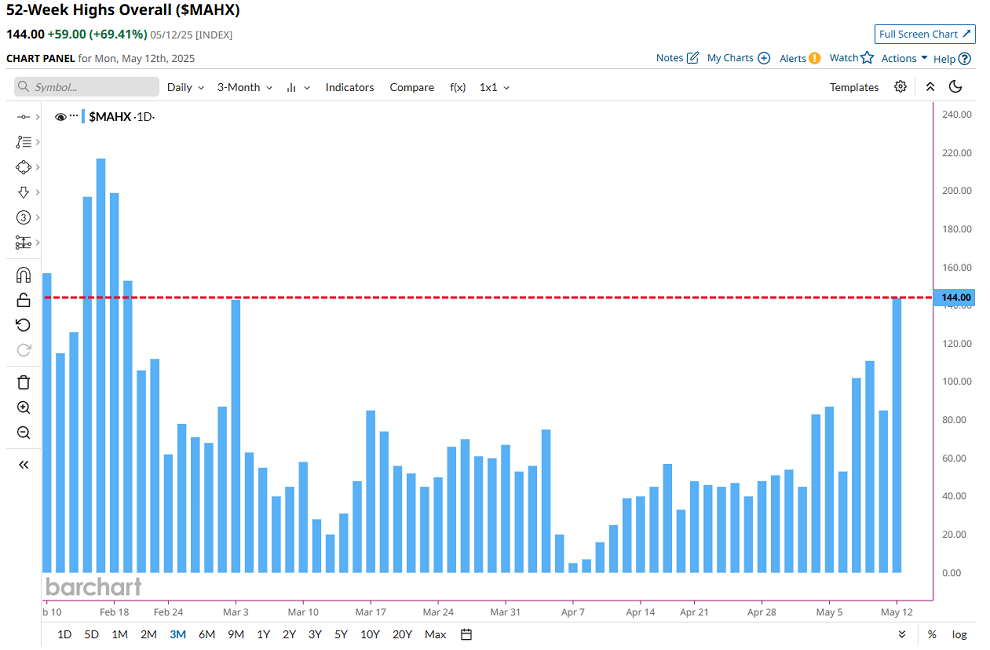The width and height of the screenshot is (990, 650).
Task: Enable log scale on price axis
Action: 959,634
